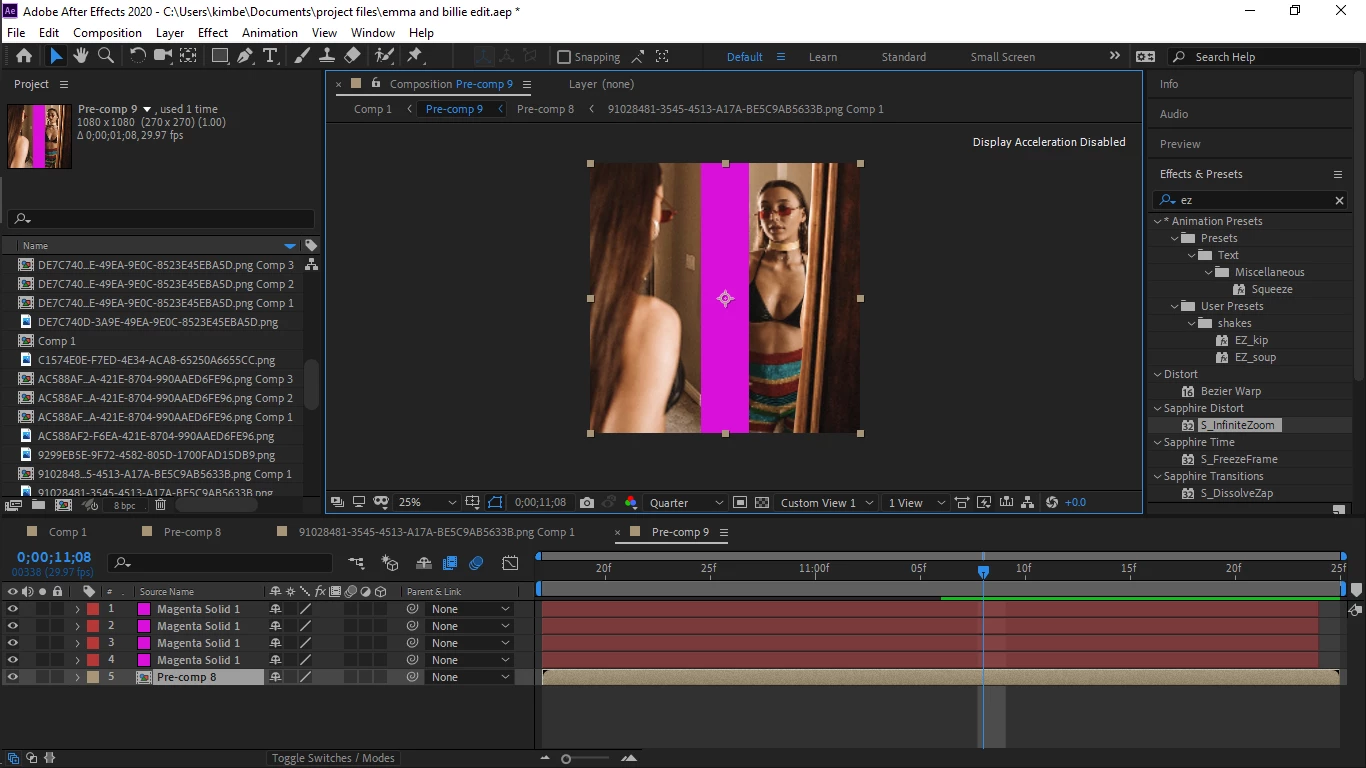Choose the Hand tool

click(x=81, y=56)
